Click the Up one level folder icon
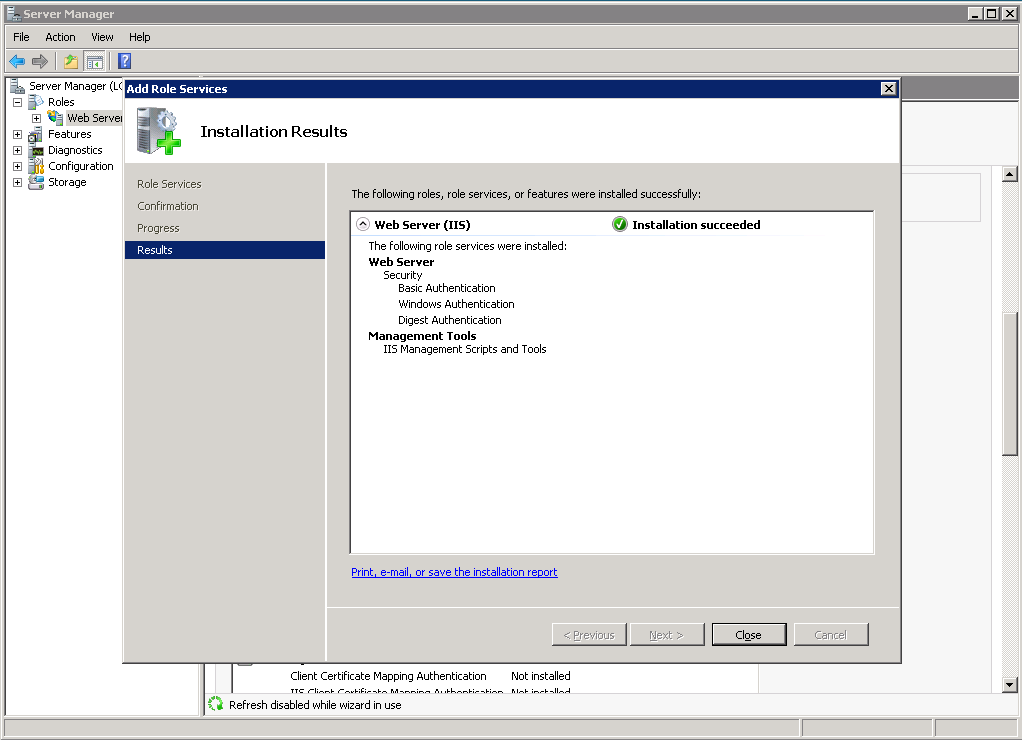This screenshot has height=740, width=1022. coord(70,61)
